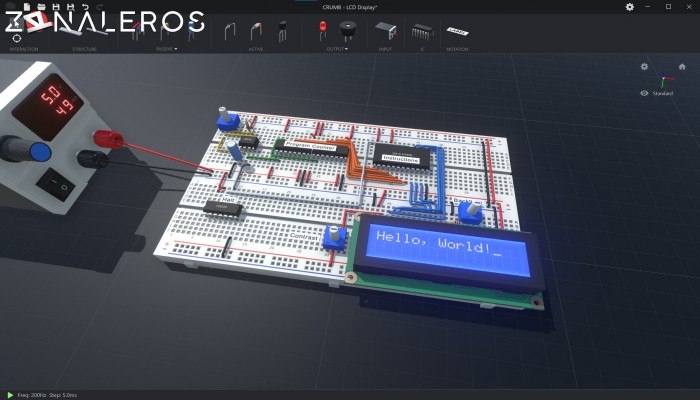This screenshot has width=700, height=400.
Task: Select the blue capacitor on the breadboard
Action: point(234,150)
